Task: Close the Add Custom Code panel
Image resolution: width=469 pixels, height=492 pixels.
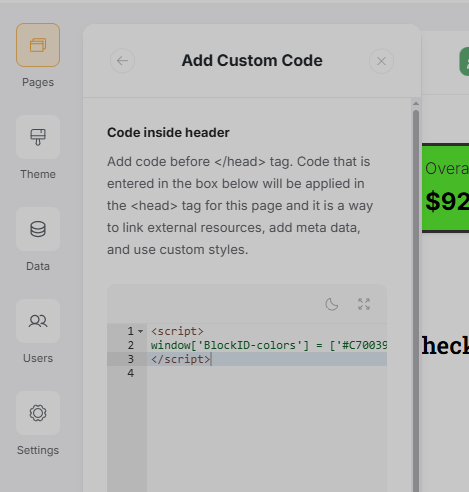Action: (x=381, y=61)
